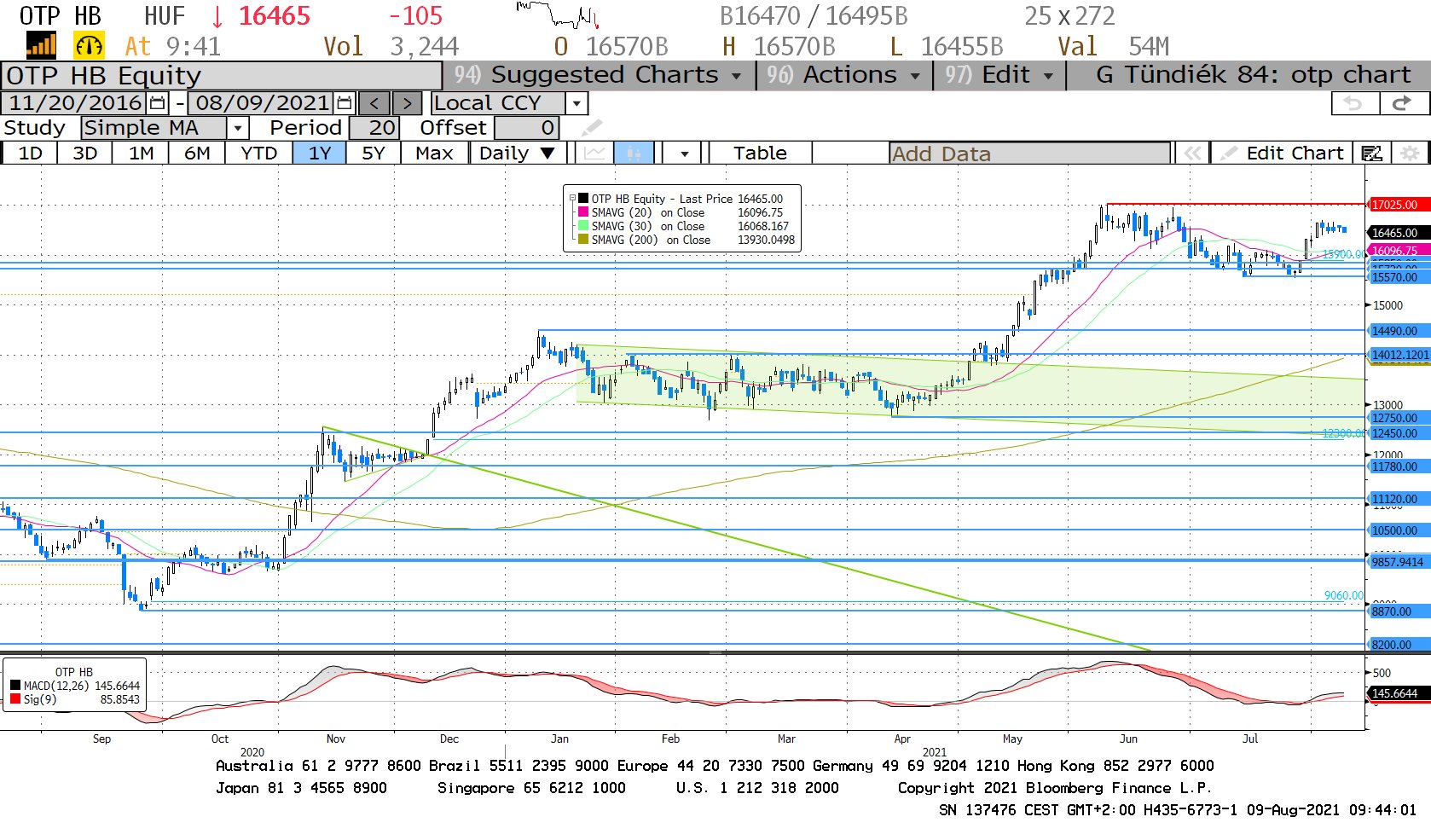
Task: Select the pencil annotate icon
Action: click(x=591, y=128)
